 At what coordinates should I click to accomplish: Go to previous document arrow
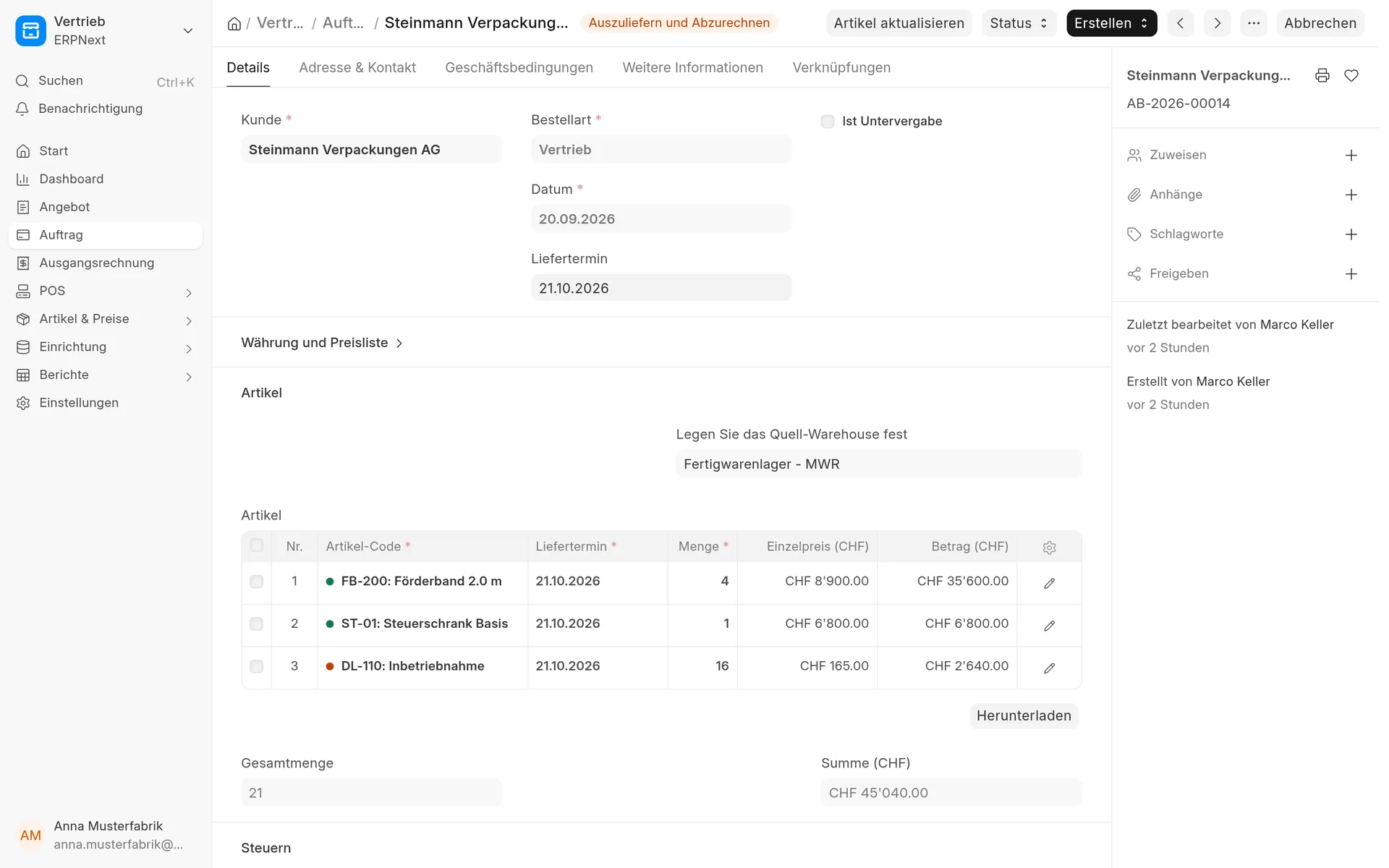tap(1181, 23)
